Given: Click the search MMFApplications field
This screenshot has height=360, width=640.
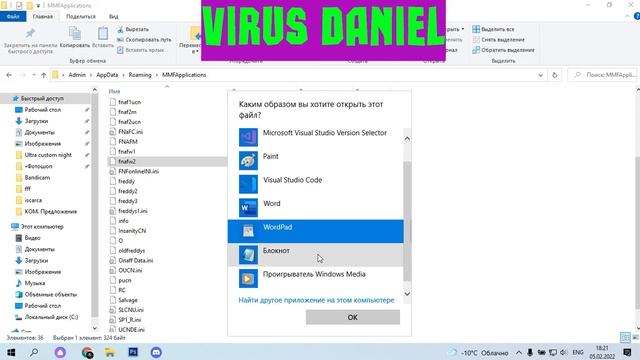Looking at the screenshot, I should click(x=603, y=75).
